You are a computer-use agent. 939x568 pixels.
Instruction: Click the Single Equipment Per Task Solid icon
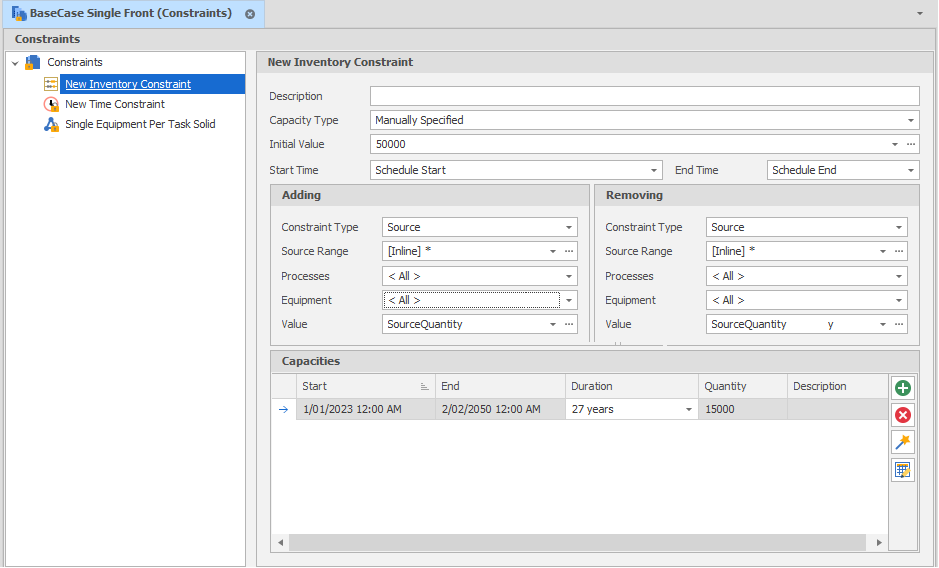52,125
